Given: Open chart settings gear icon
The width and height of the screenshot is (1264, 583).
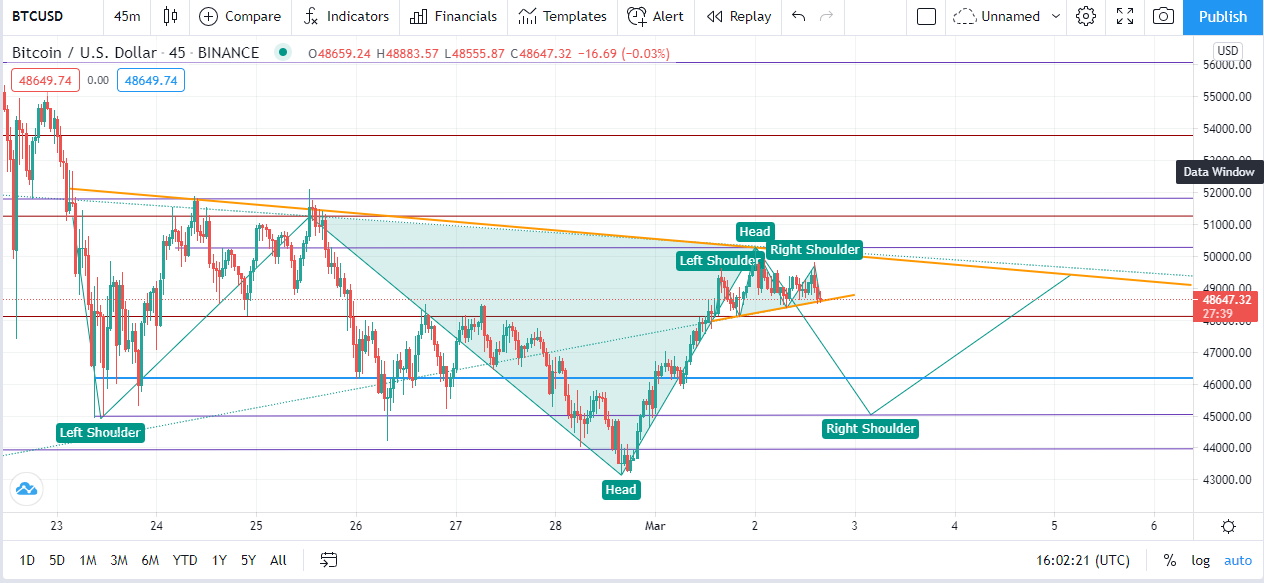Looking at the screenshot, I should click(x=1086, y=16).
